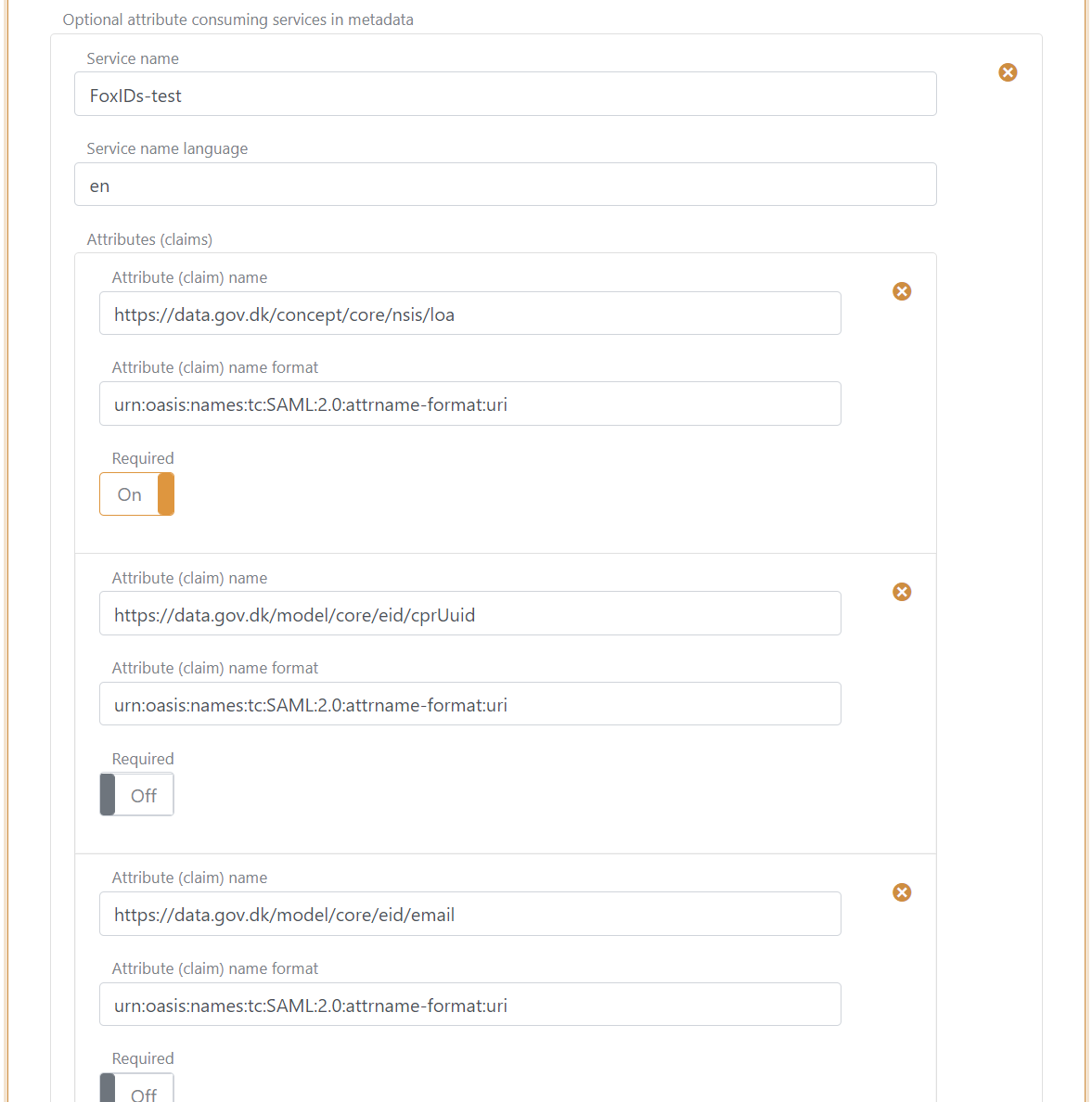
Task: Edit the Service name language field showing en
Action: coord(505,184)
